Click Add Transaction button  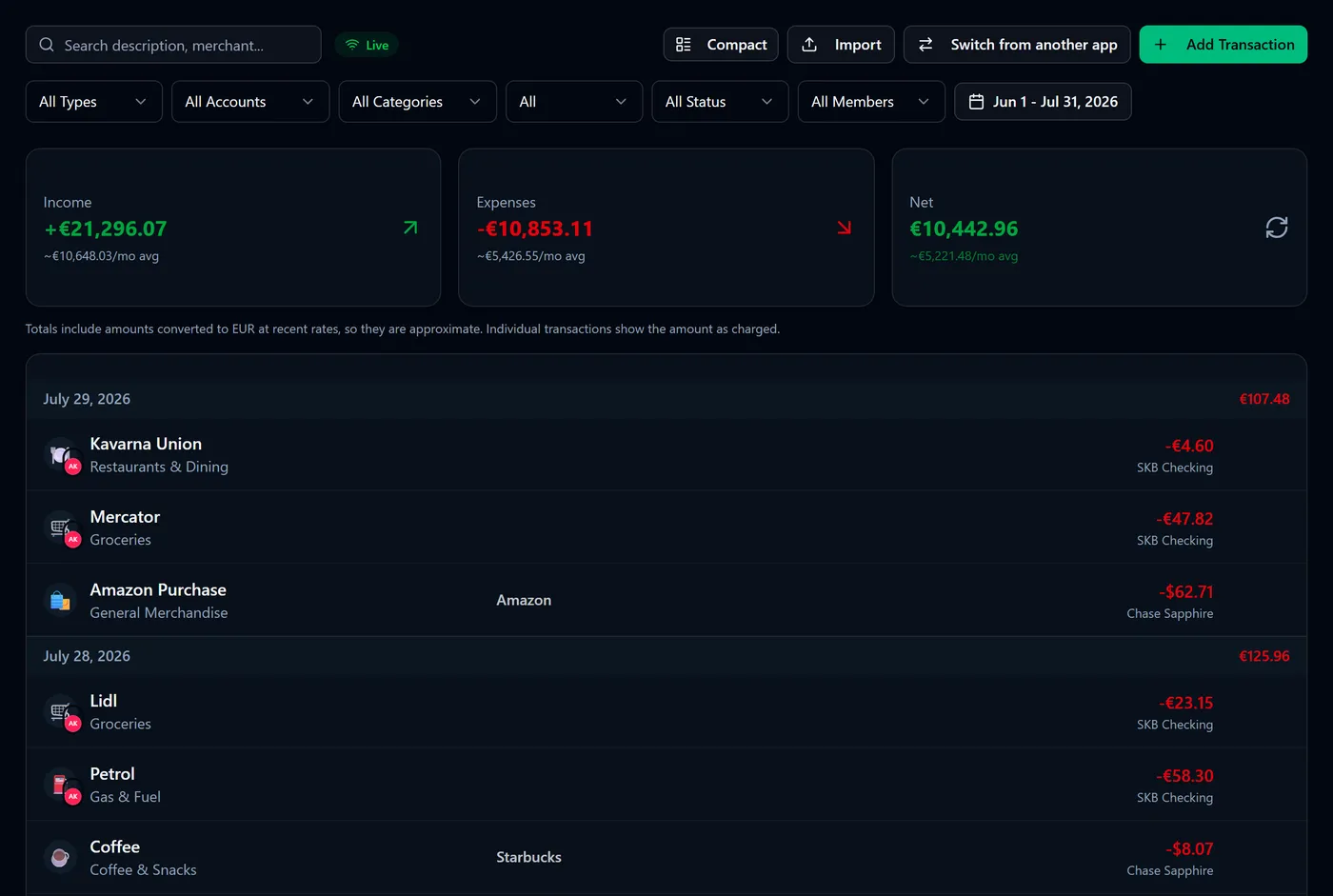coord(1224,45)
